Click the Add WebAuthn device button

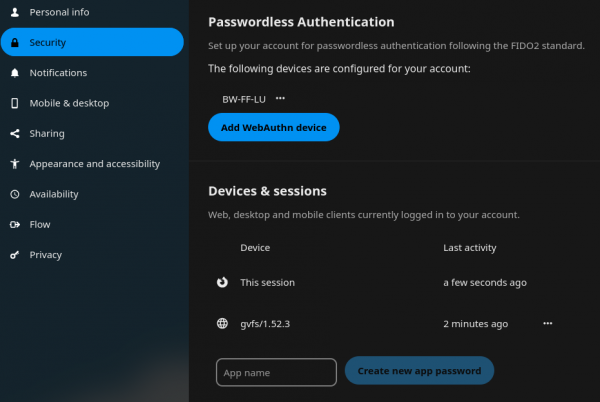click(274, 127)
